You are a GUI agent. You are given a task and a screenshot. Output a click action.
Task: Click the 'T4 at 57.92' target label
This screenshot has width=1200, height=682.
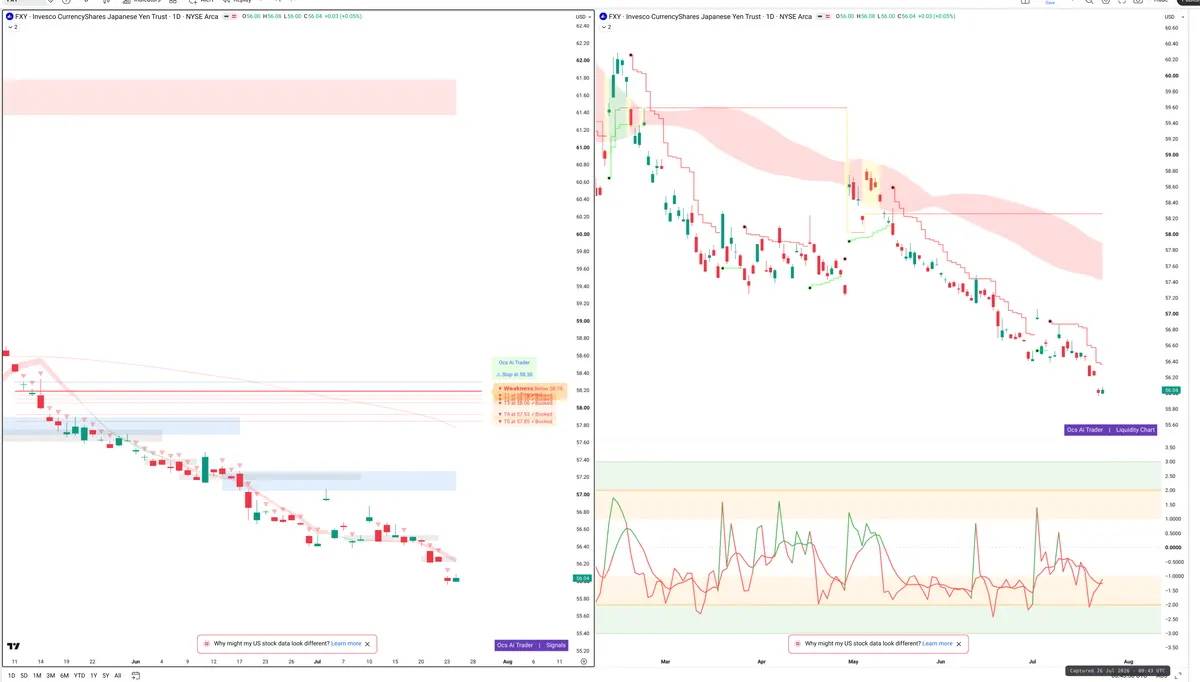point(525,413)
